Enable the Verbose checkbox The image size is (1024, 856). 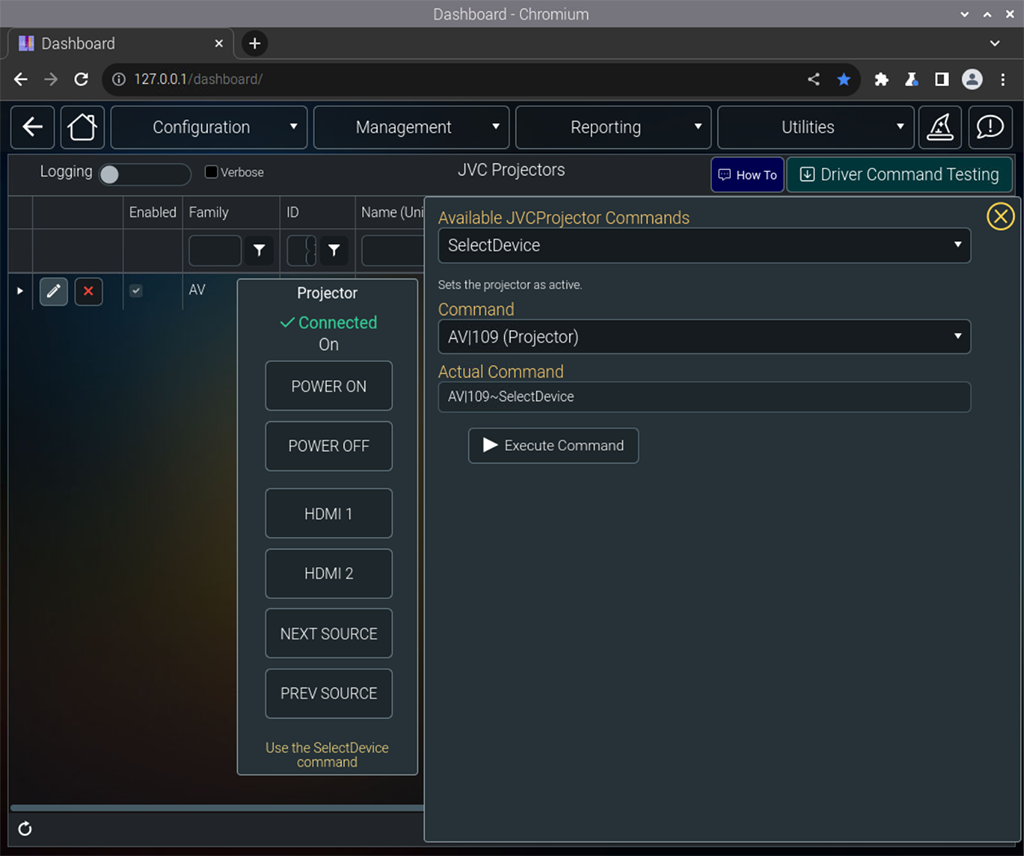[211, 172]
